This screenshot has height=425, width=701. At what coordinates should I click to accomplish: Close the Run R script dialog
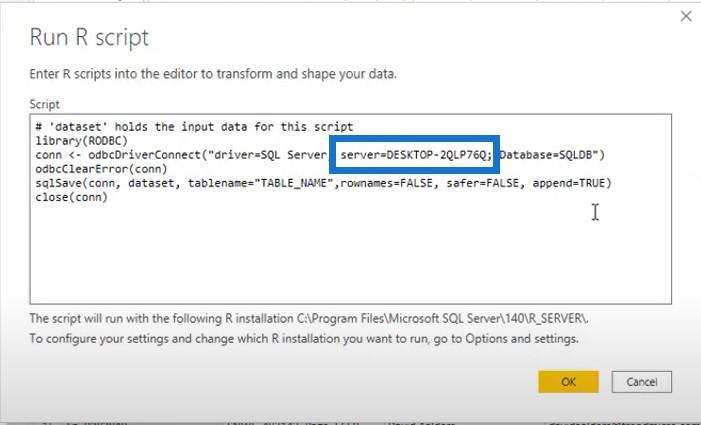[685, 16]
